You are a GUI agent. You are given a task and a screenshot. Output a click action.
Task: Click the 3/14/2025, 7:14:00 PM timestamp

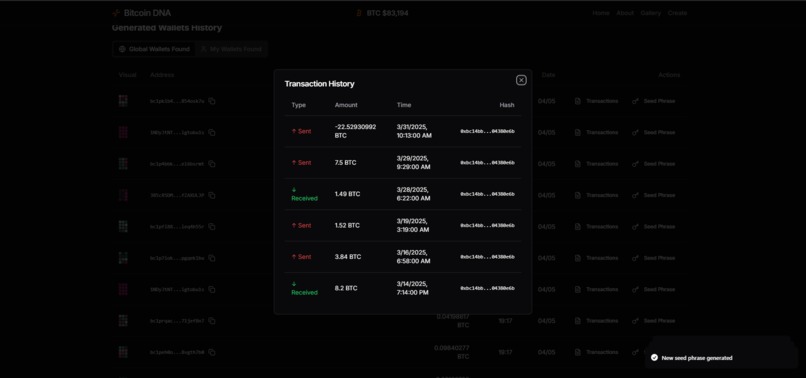pyautogui.click(x=412, y=288)
